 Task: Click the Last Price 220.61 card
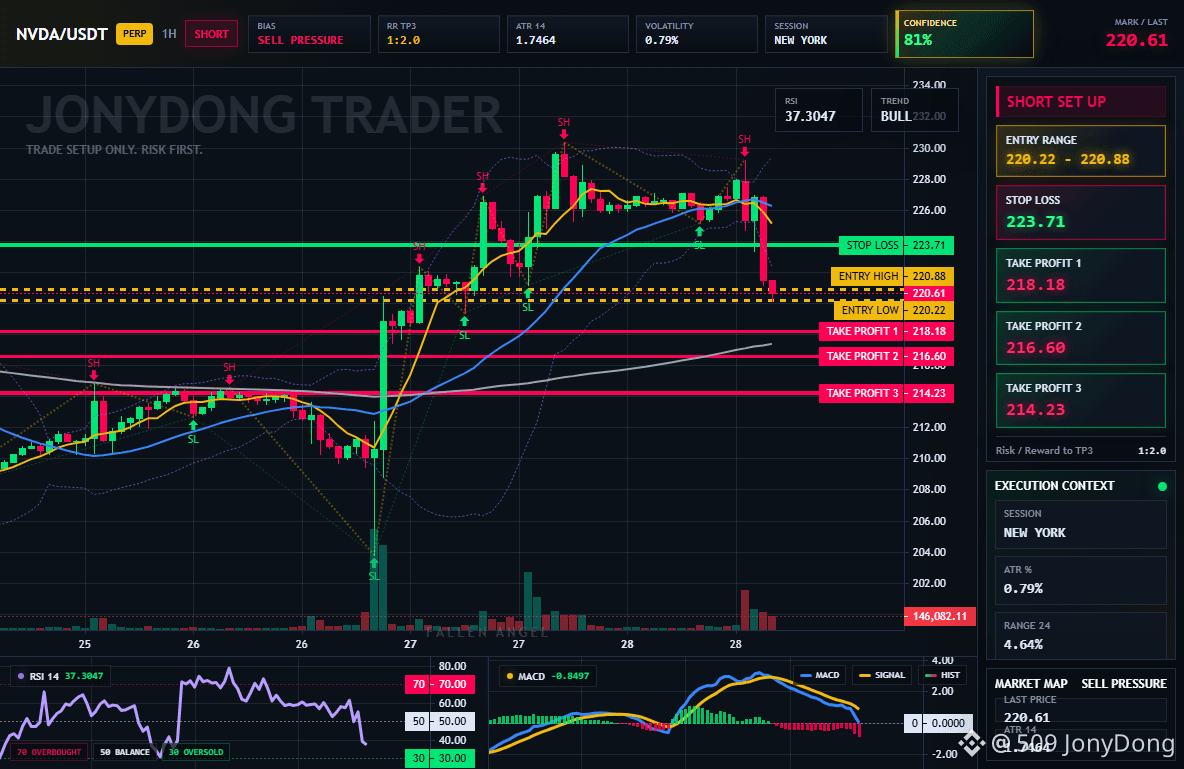[1081, 709]
